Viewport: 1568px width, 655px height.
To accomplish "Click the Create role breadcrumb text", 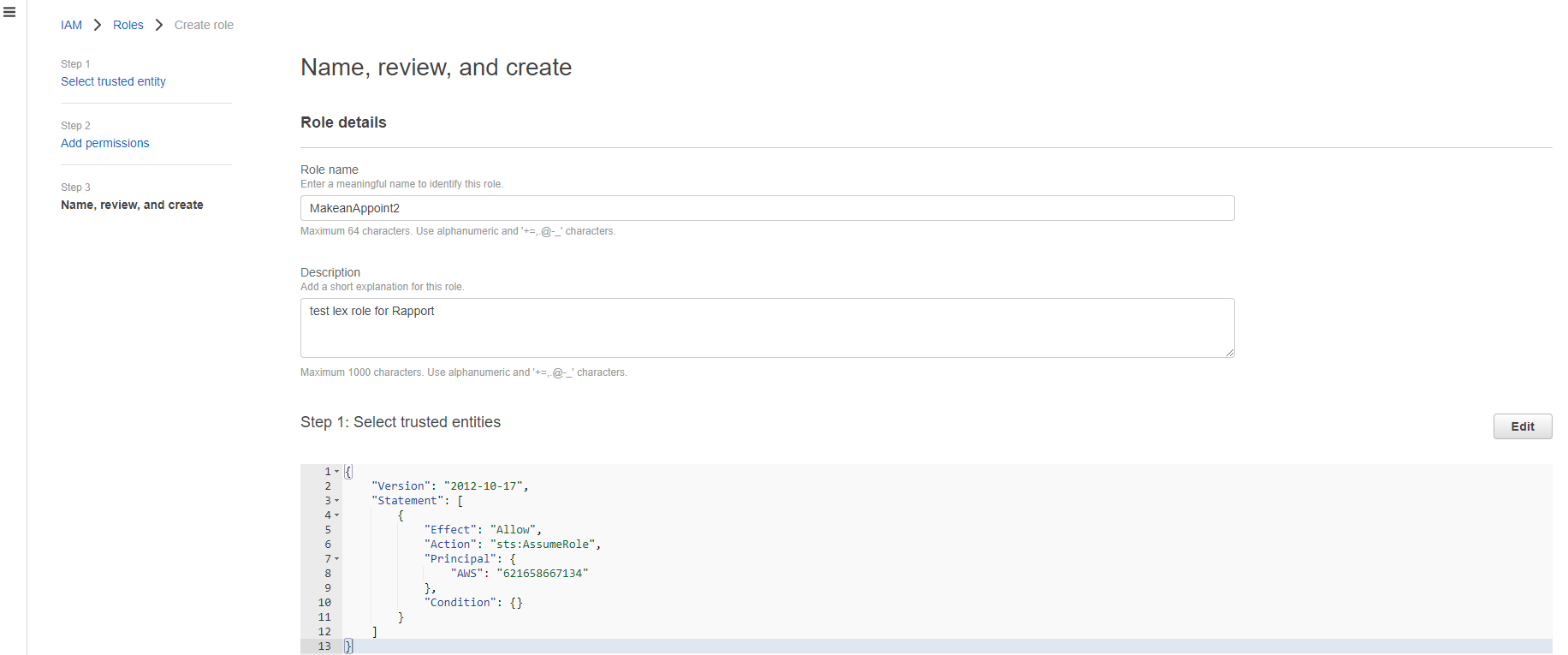I will tap(204, 25).
